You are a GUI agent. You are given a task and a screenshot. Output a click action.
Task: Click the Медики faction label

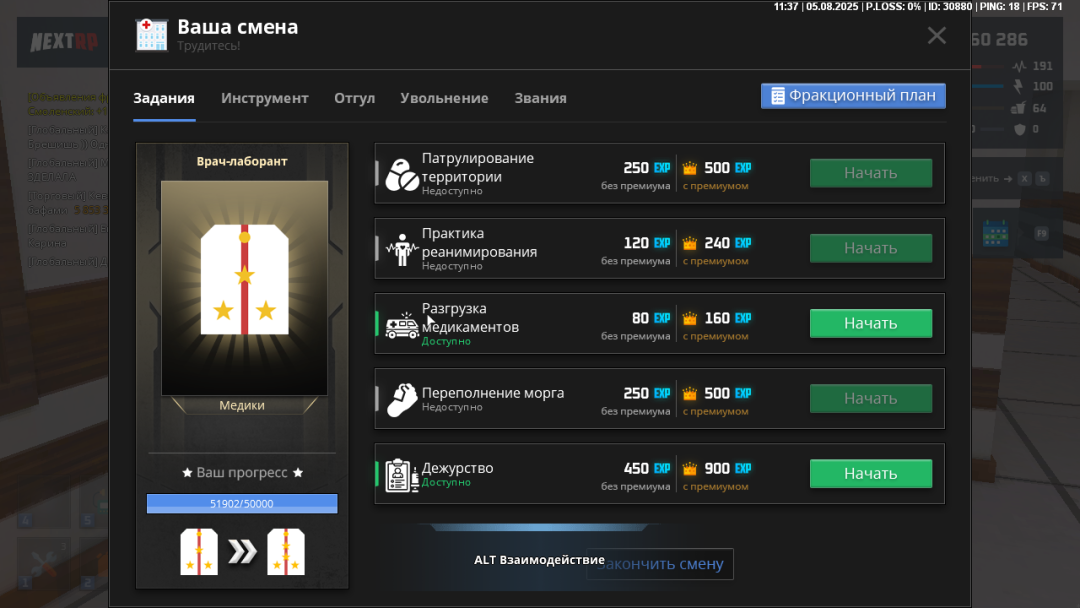(242, 406)
